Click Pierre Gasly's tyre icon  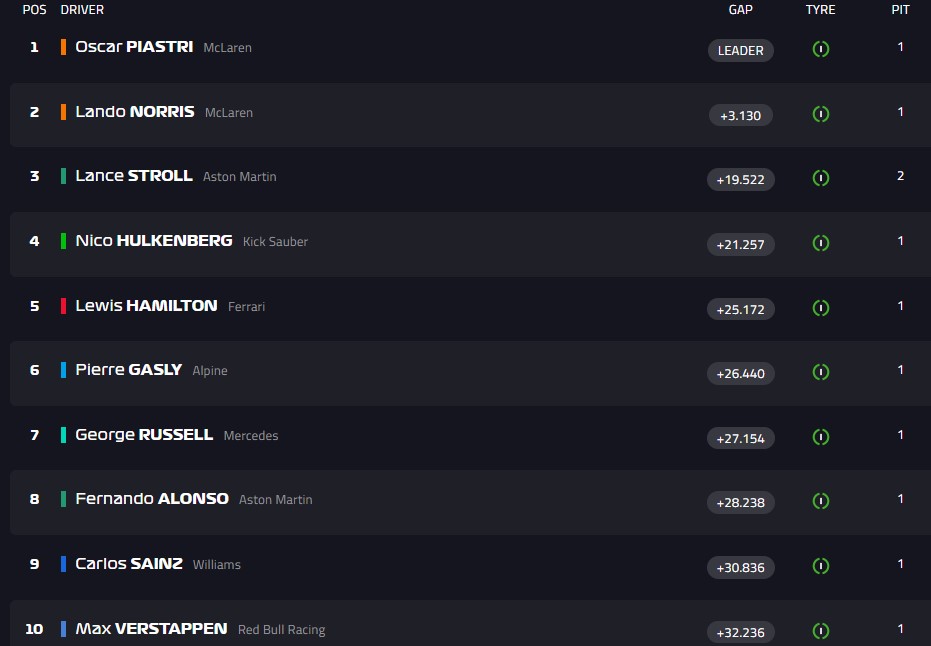click(820, 373)
